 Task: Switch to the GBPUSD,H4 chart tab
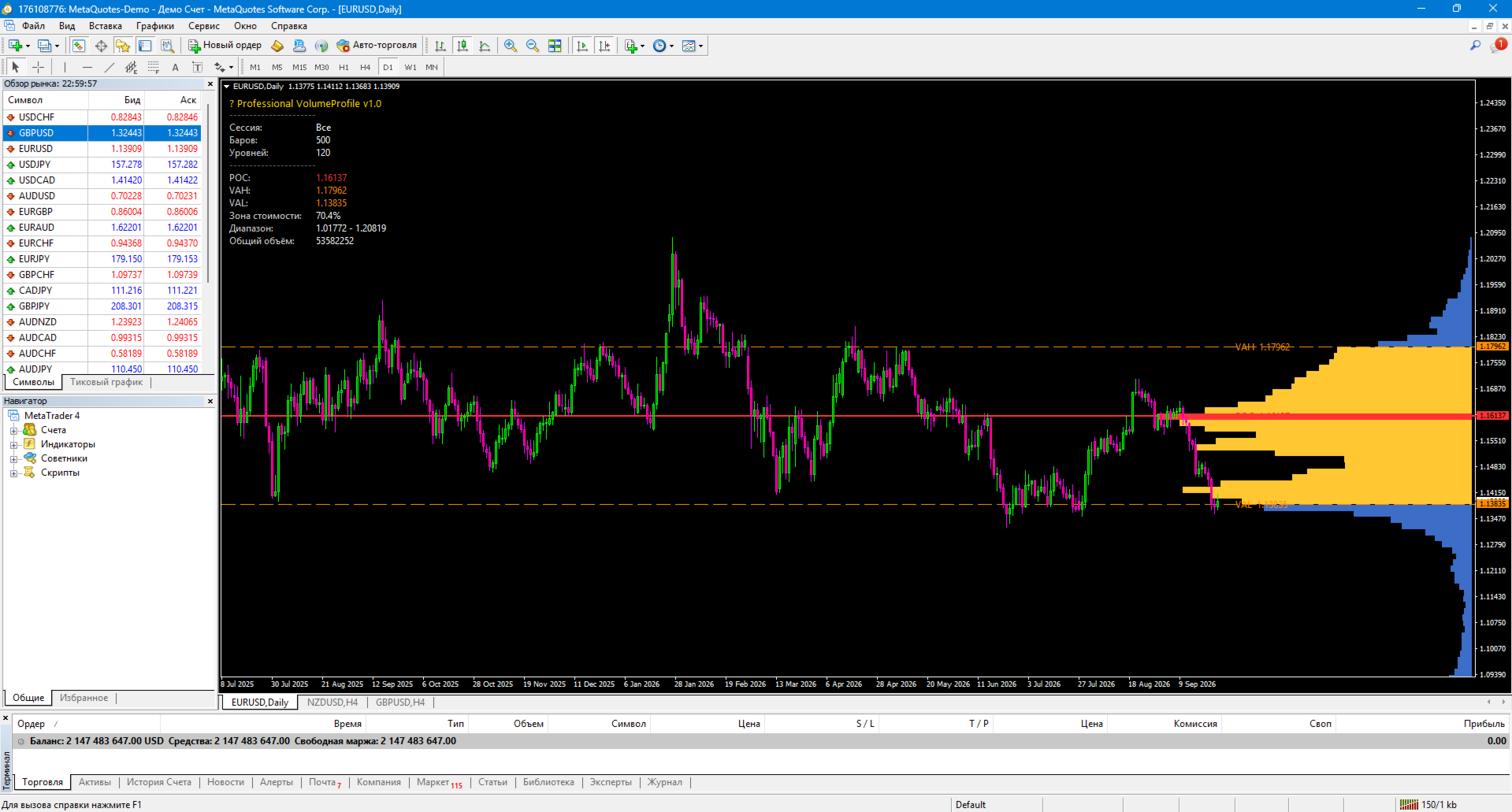(x=400, y=703)
